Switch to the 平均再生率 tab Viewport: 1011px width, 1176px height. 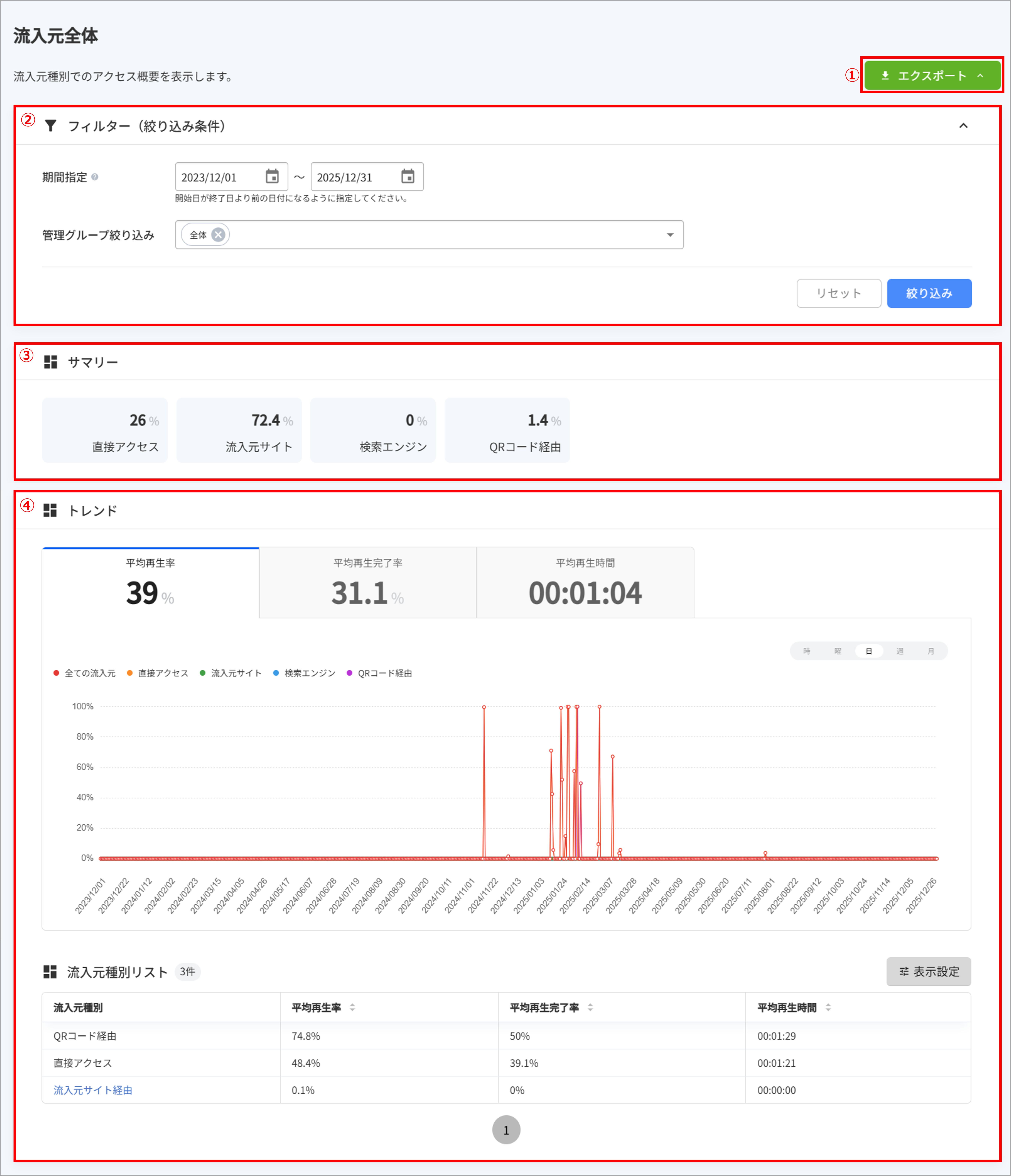pyautogui.click(x=150, y=583)
